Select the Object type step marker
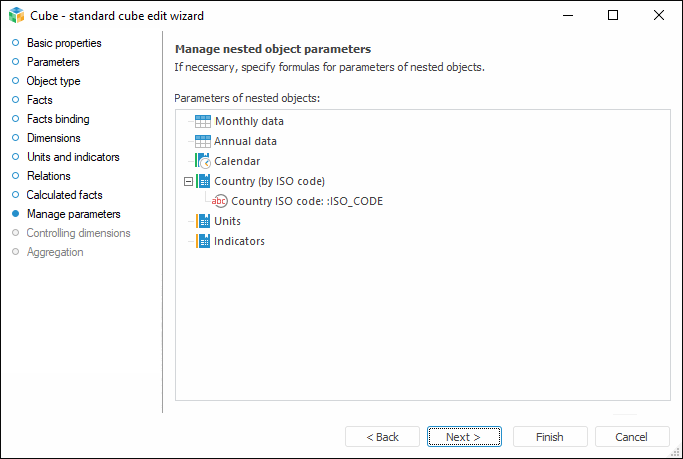Screen dimensions: 683x459 (15, 81)
